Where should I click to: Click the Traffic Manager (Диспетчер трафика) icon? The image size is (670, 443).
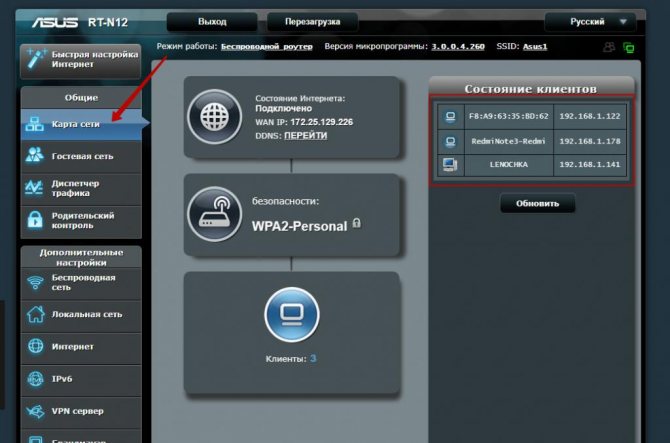(35, 187)
